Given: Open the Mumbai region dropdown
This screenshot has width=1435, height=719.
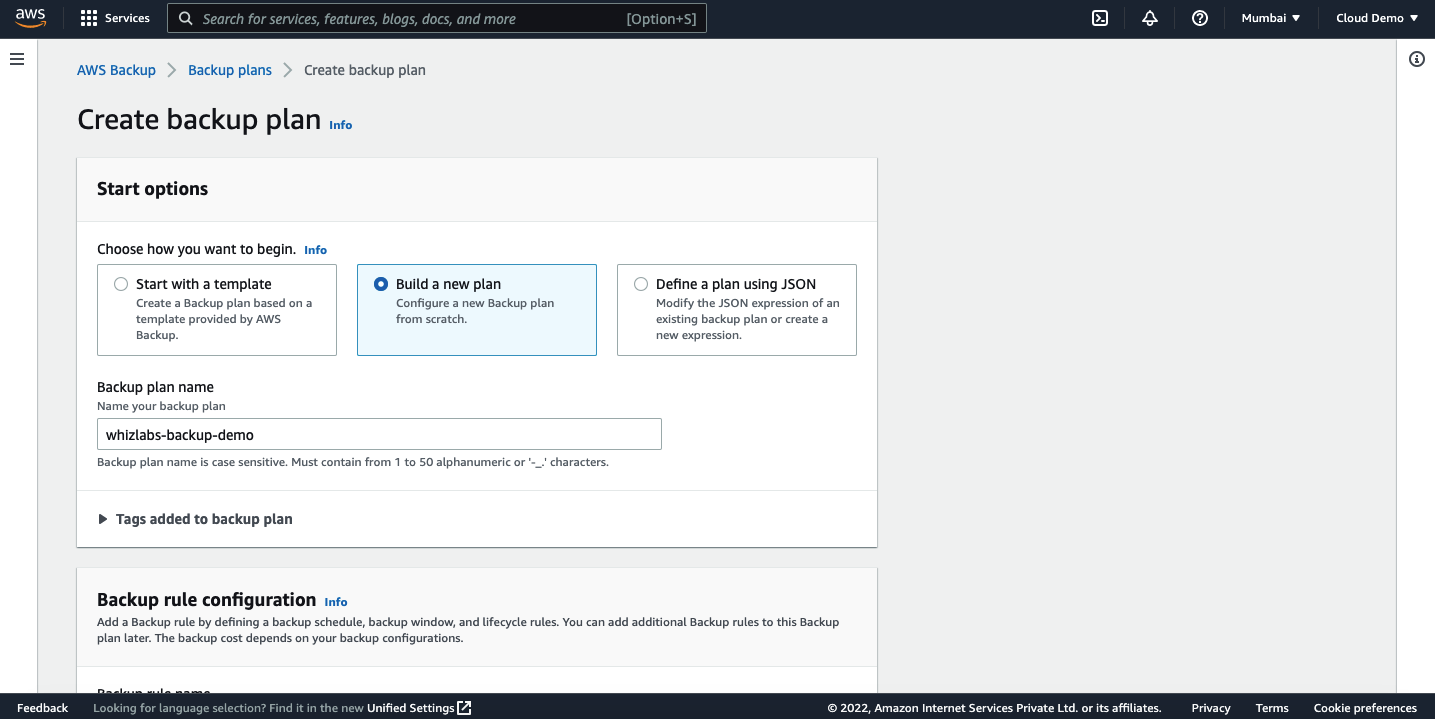Looking at the screenshot, I should [1271, 18].
